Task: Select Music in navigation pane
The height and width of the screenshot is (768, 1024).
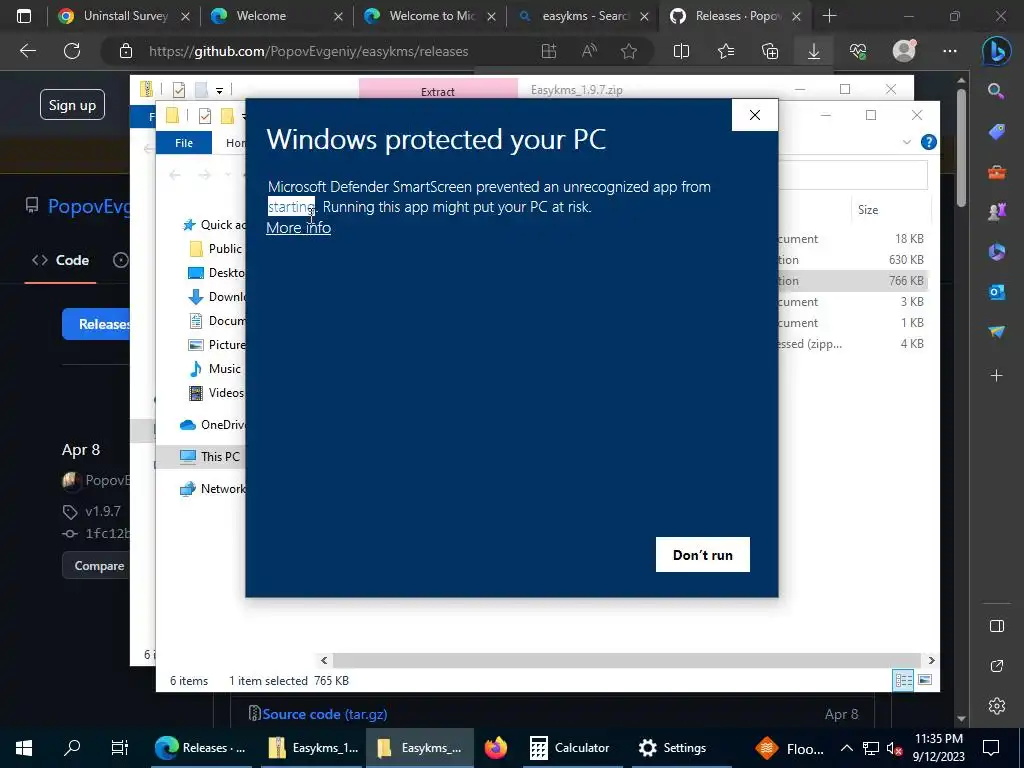Action: point(215,369)
